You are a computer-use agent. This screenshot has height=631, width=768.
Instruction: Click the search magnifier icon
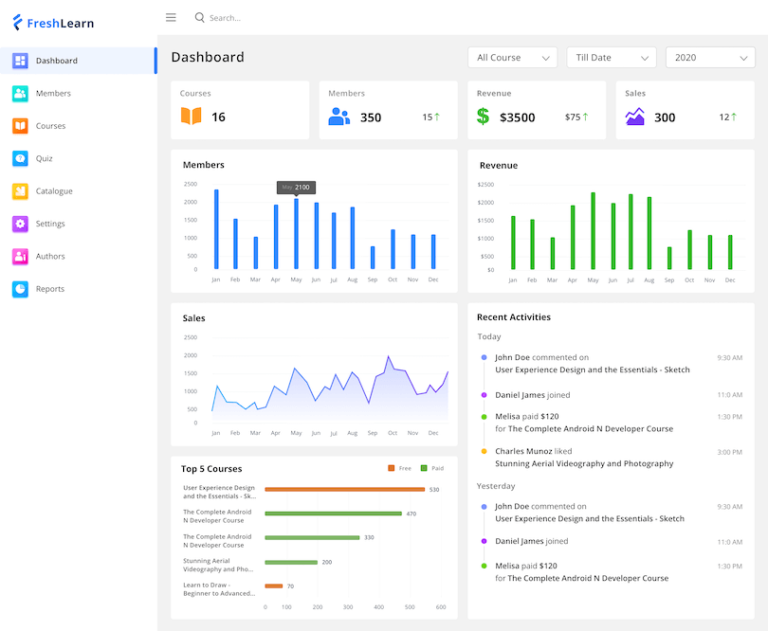tap(199, 18)
